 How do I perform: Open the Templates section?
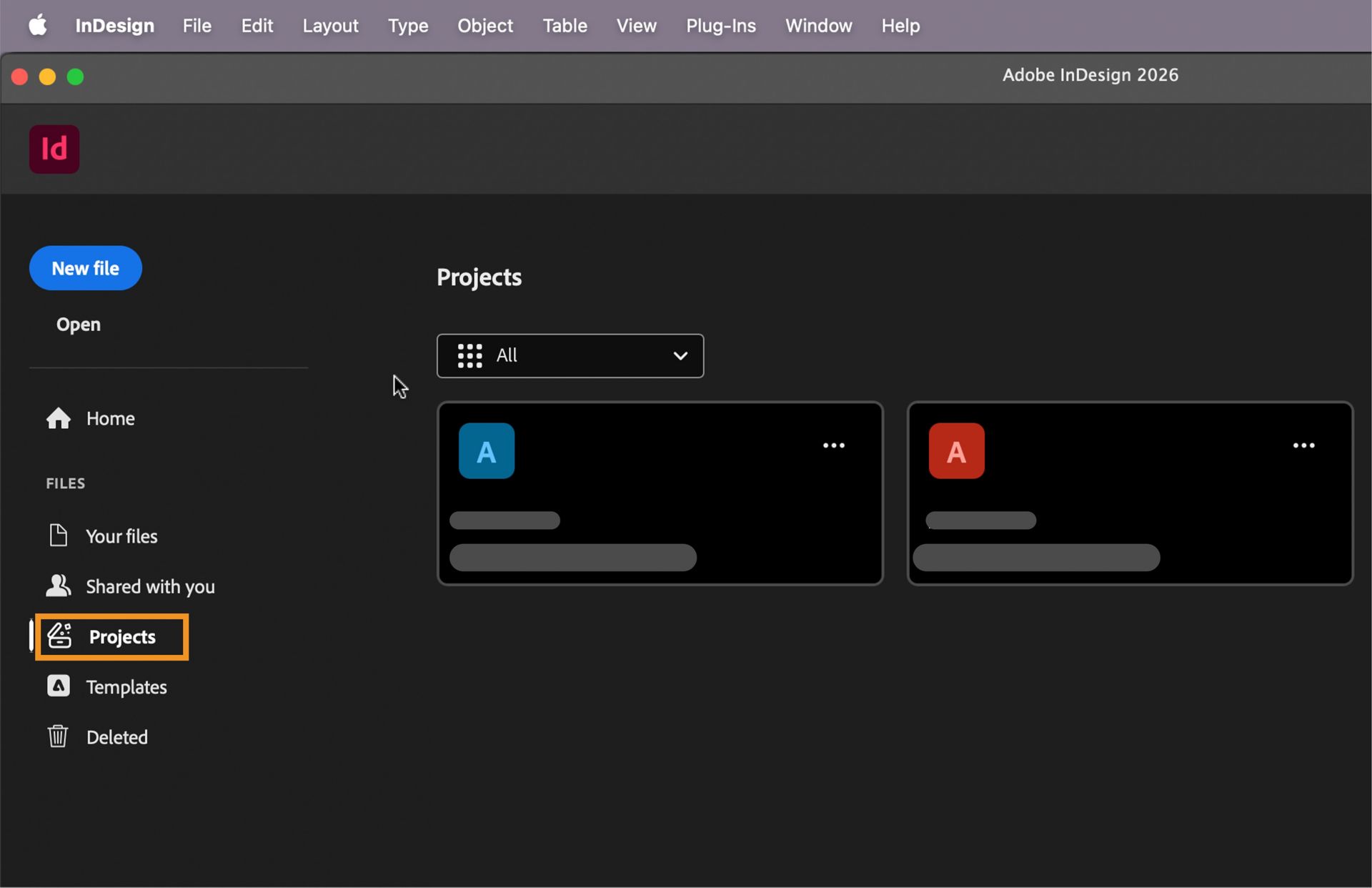(58, 686)
